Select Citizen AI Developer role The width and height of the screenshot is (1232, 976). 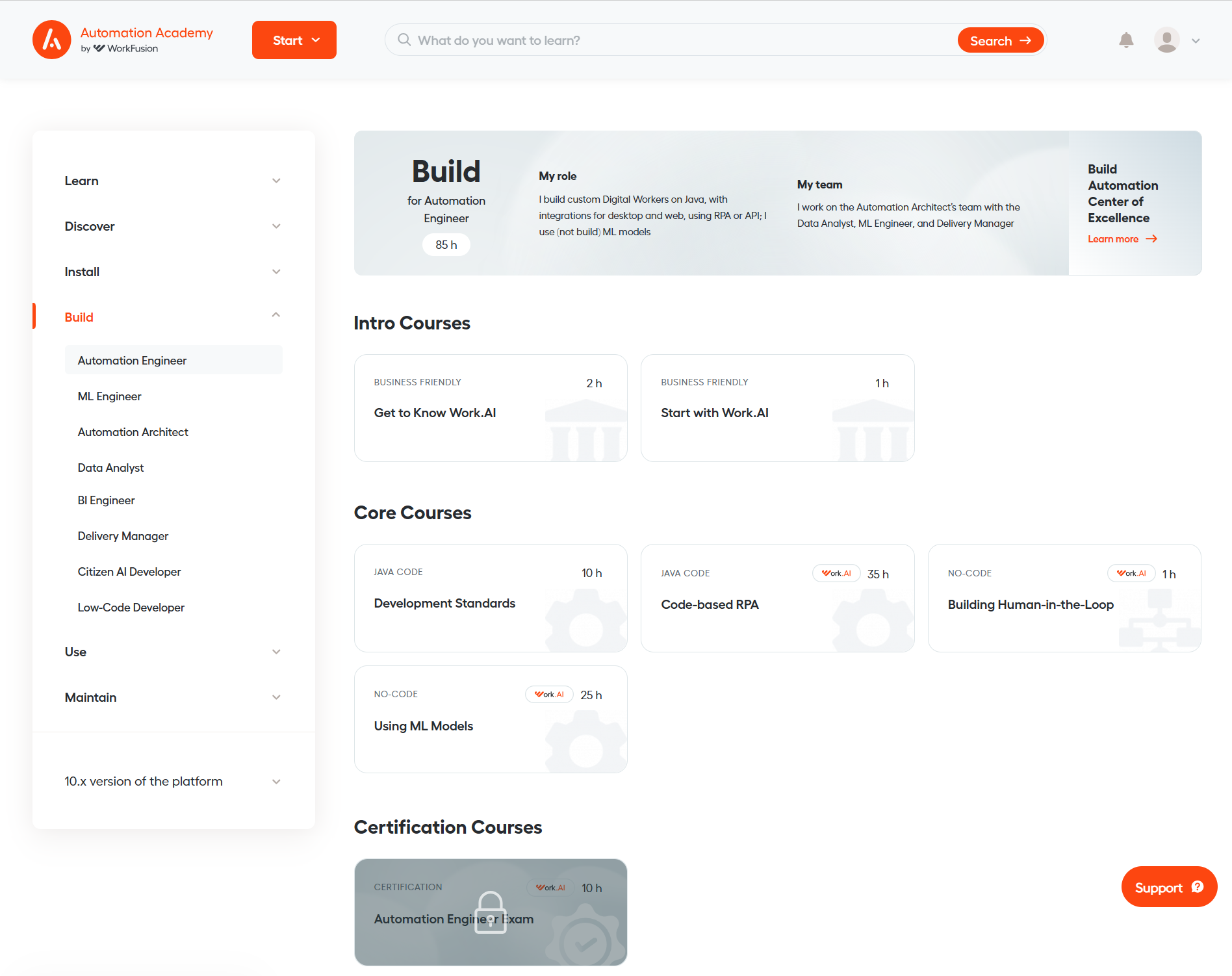pos(129,572)
